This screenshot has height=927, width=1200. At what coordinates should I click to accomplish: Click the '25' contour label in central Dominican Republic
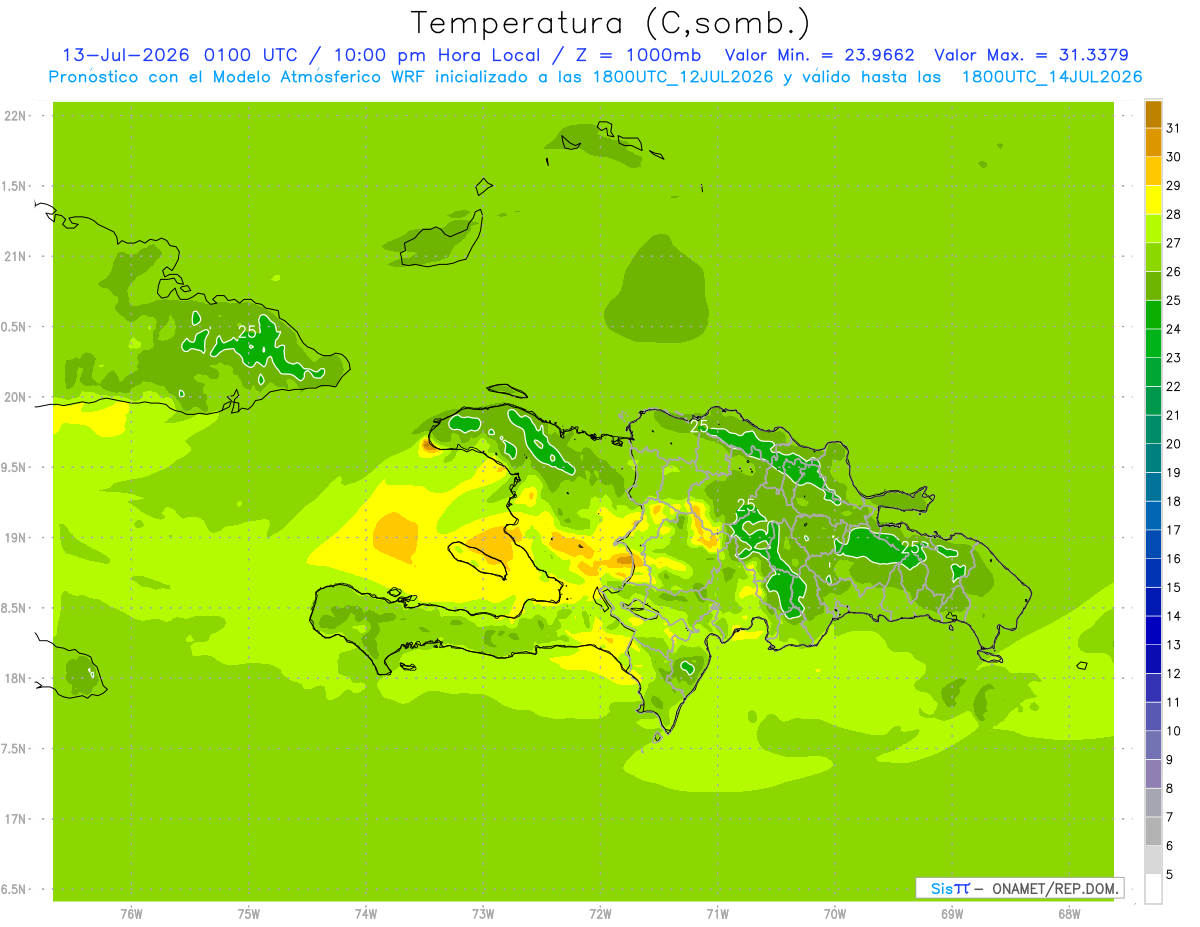point(746,504)
